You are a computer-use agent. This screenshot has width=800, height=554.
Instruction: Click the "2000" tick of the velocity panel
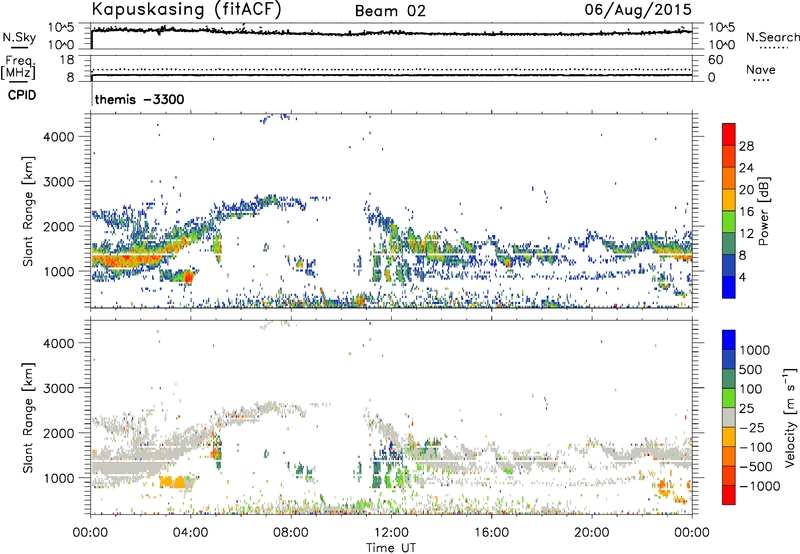pos(59,433)
